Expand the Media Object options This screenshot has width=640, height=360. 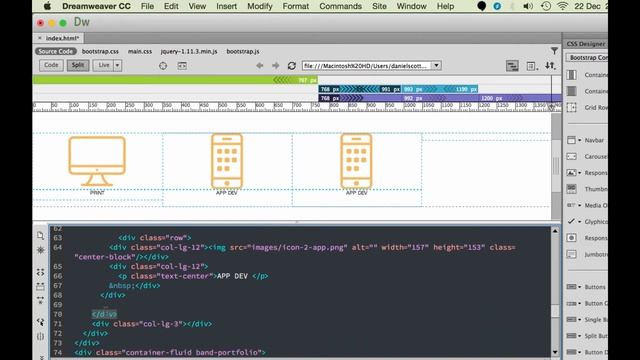580,205
